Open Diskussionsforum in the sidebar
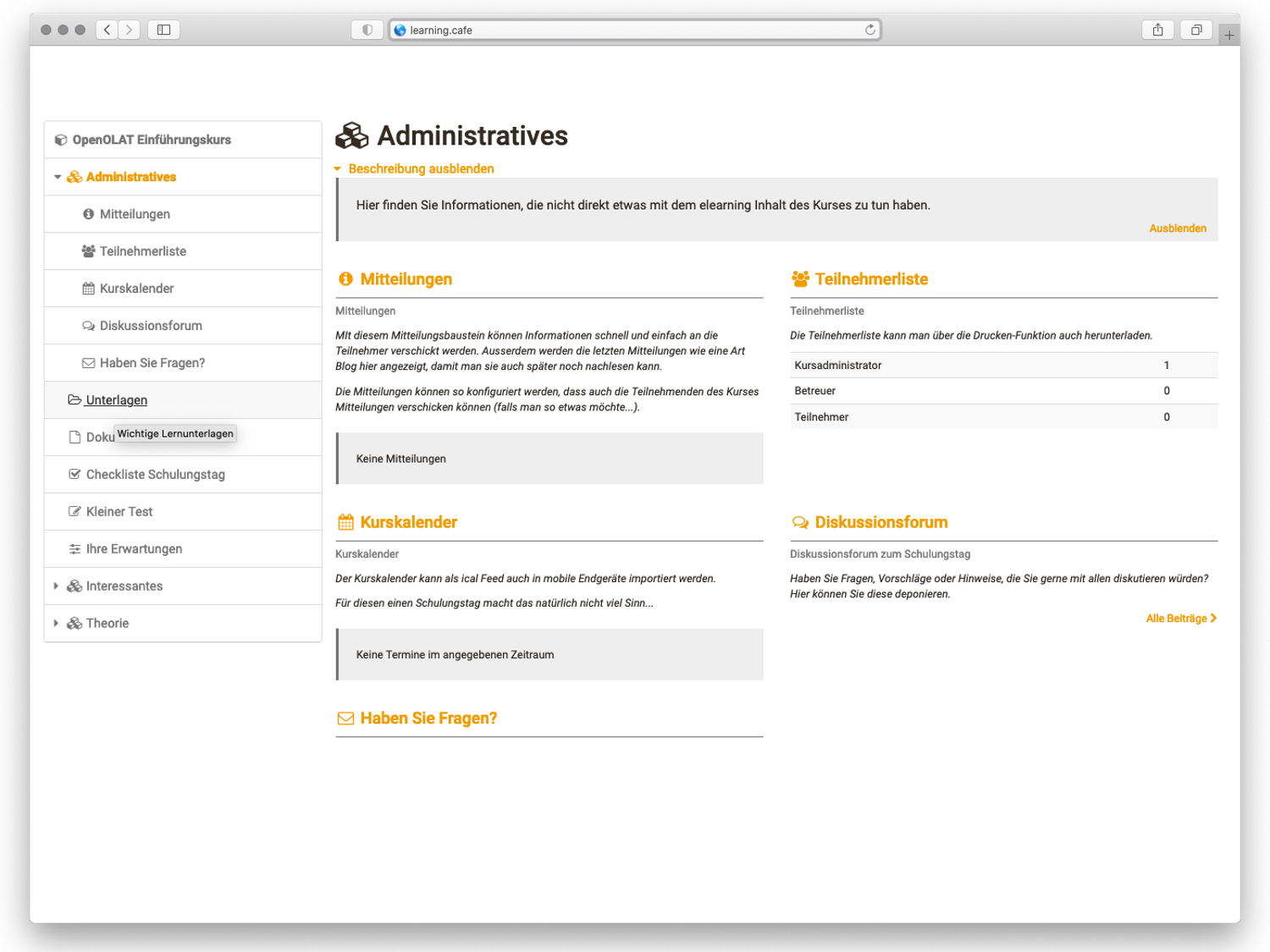 [151, 327]
